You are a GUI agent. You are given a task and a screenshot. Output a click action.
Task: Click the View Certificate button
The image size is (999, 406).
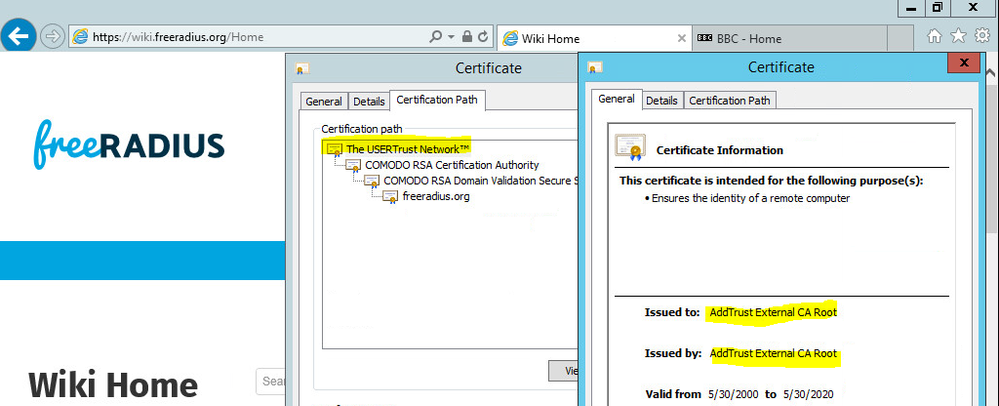[x=563, y=370]
